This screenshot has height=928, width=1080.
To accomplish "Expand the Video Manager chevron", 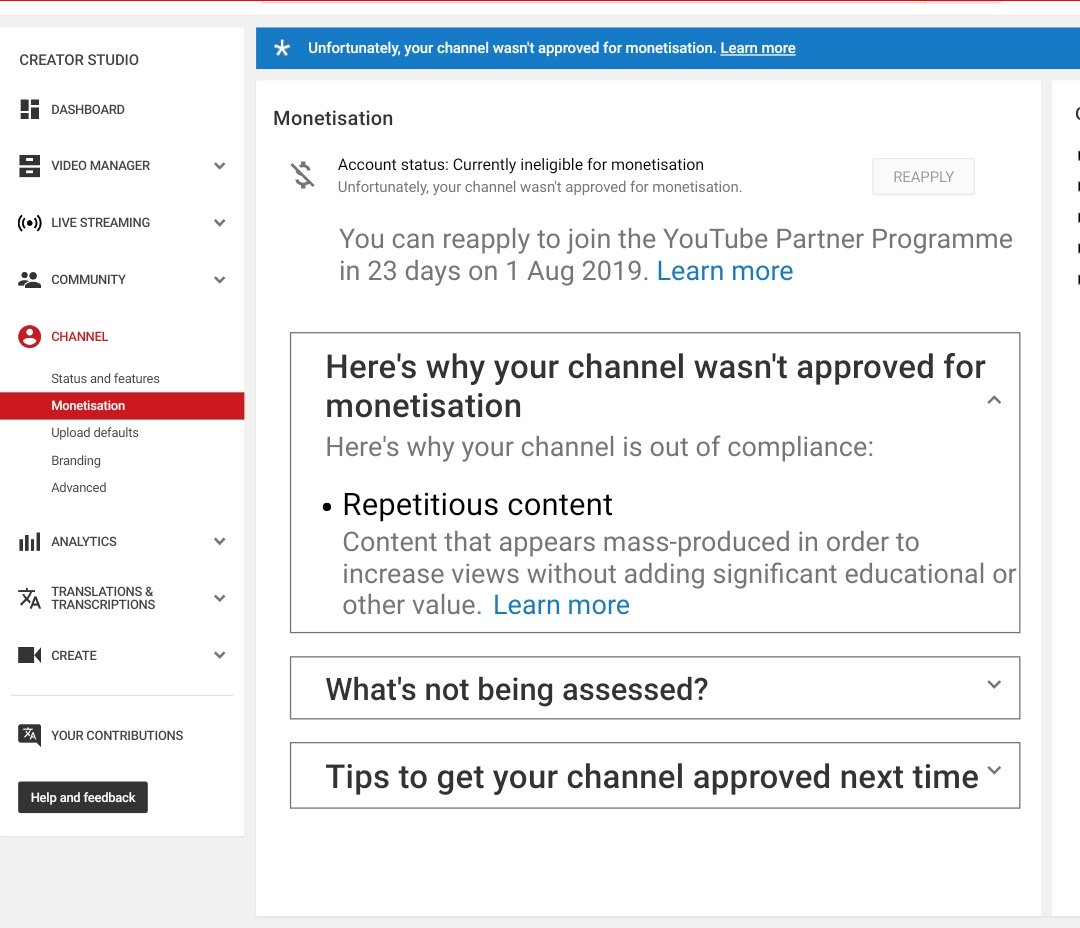I will [220, 166].
